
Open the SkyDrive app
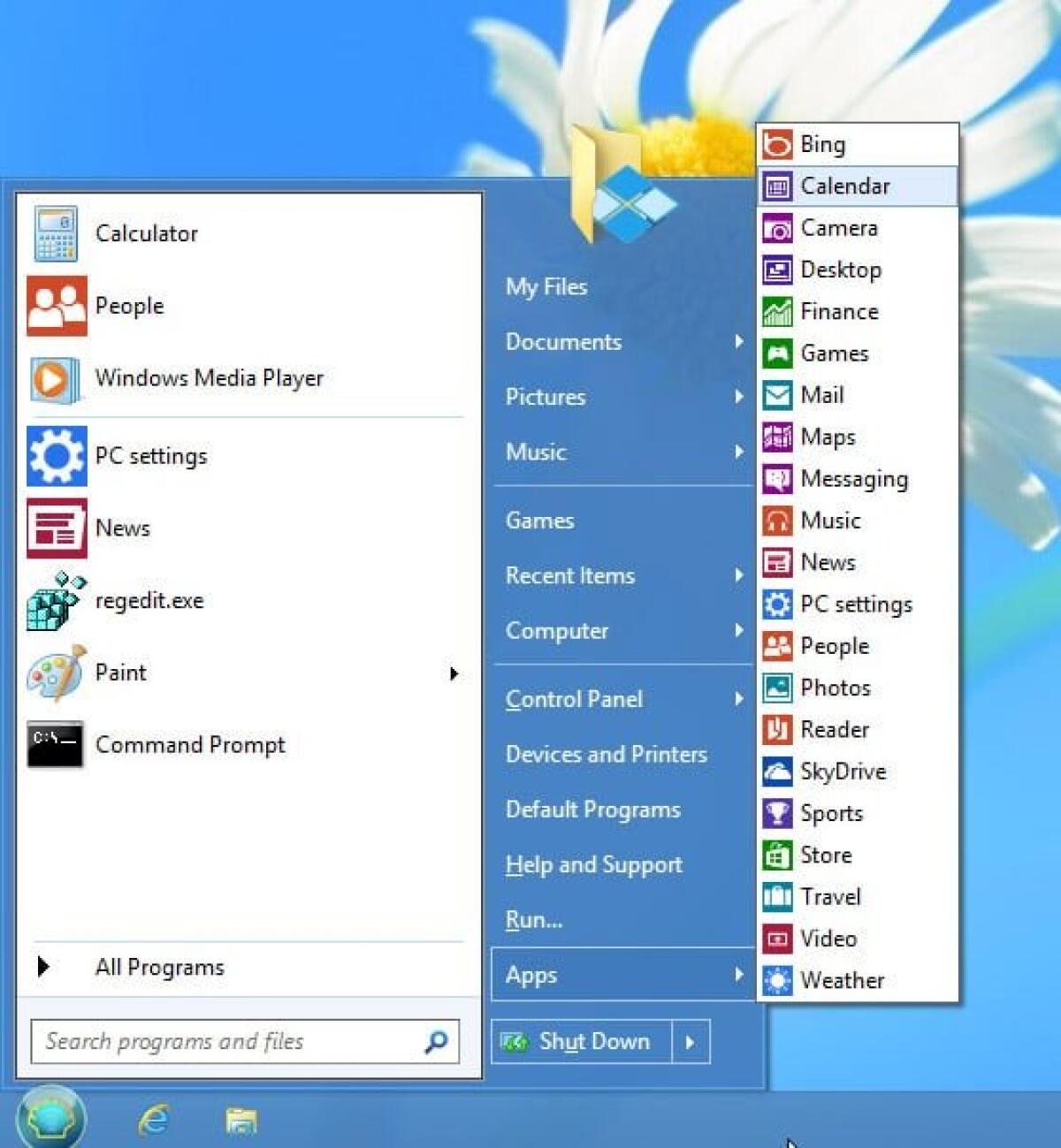click(843, 771)
